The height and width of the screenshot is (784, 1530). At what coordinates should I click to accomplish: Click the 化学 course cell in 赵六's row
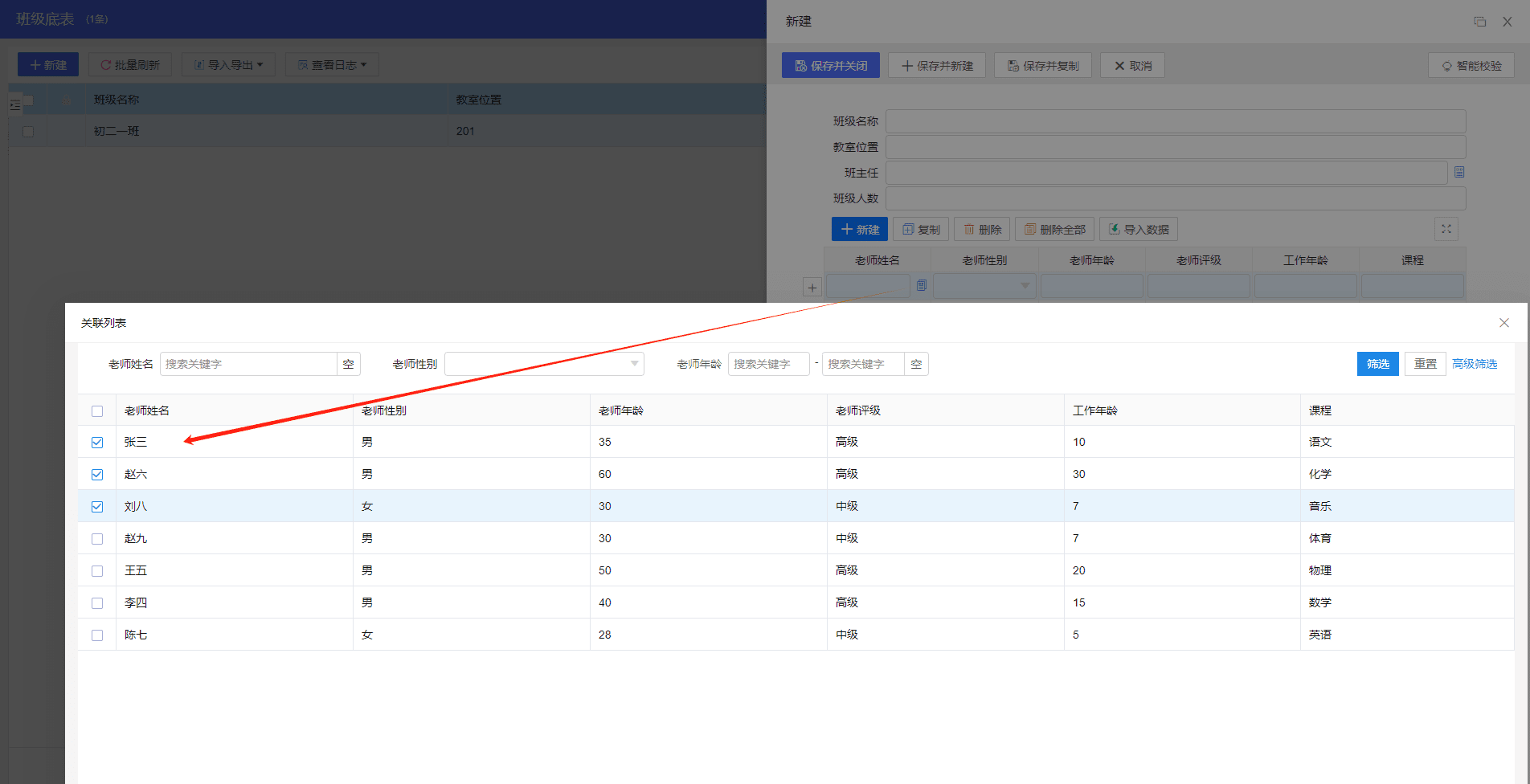point(1320,474)
